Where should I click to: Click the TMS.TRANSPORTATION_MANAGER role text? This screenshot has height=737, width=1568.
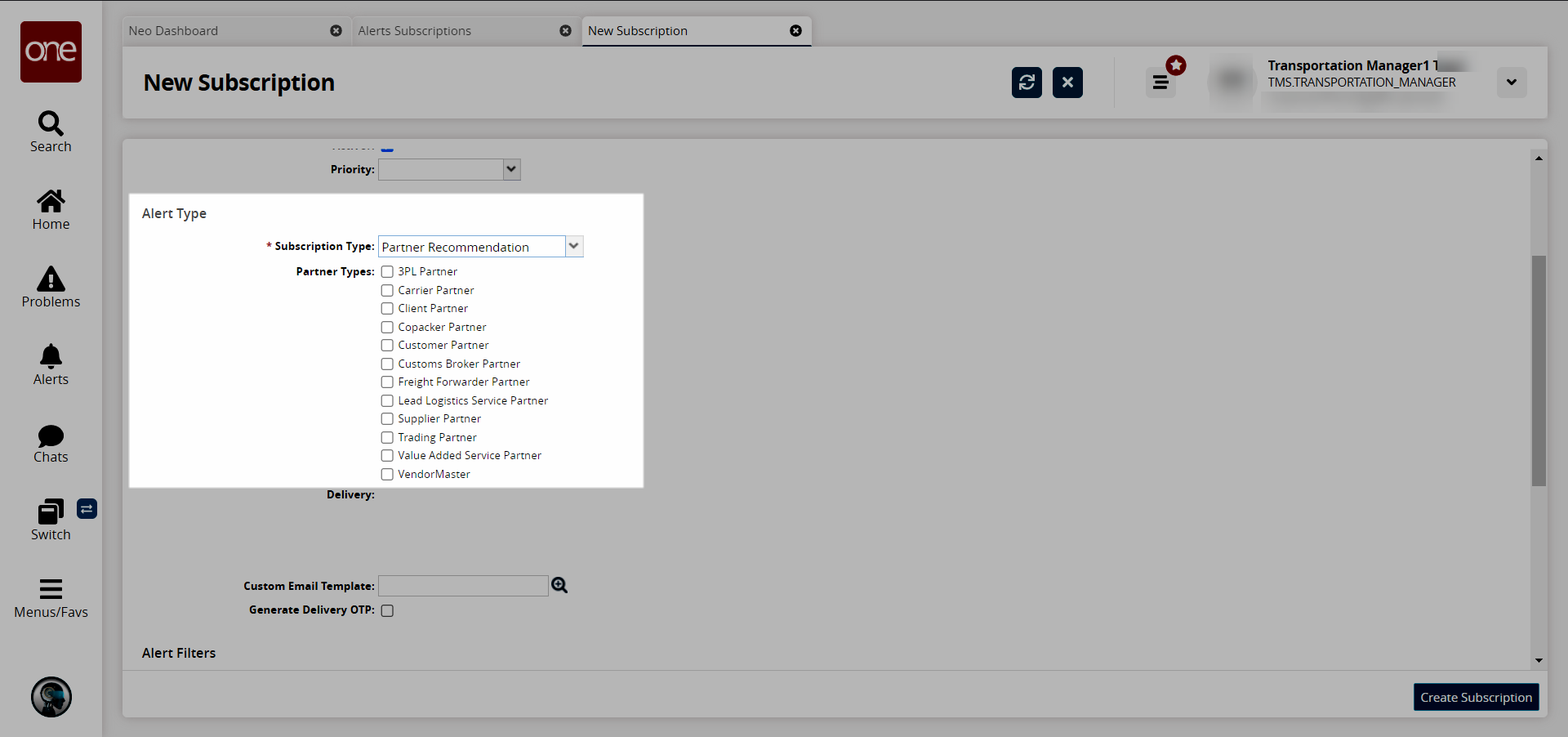[1361, 83]
